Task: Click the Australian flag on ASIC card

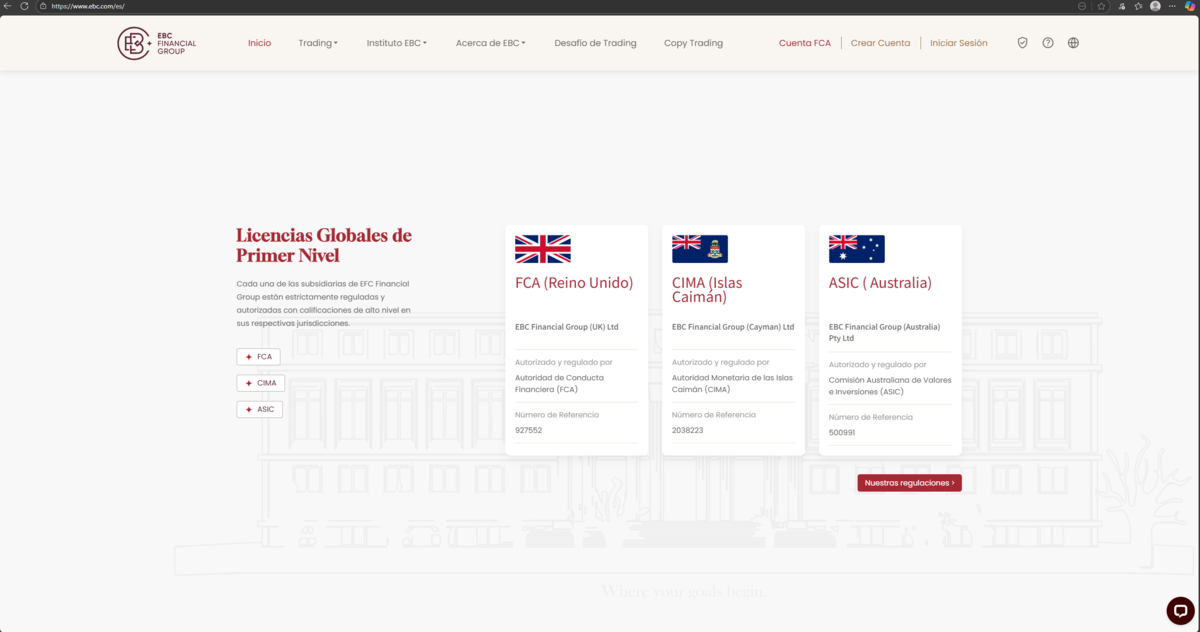Action: [857, 249]
